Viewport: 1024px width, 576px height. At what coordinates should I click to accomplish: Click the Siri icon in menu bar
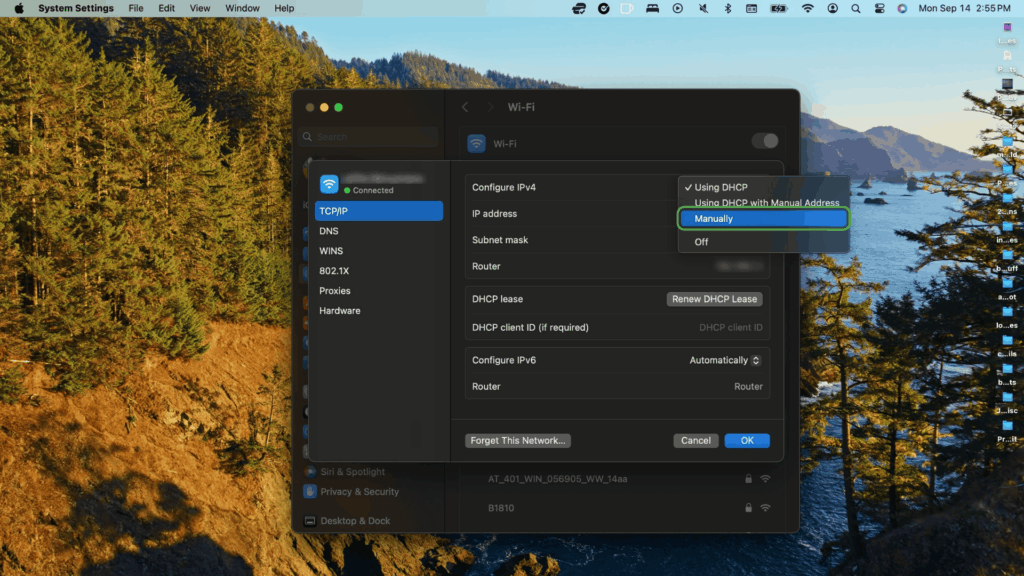(x=903, y=8)
